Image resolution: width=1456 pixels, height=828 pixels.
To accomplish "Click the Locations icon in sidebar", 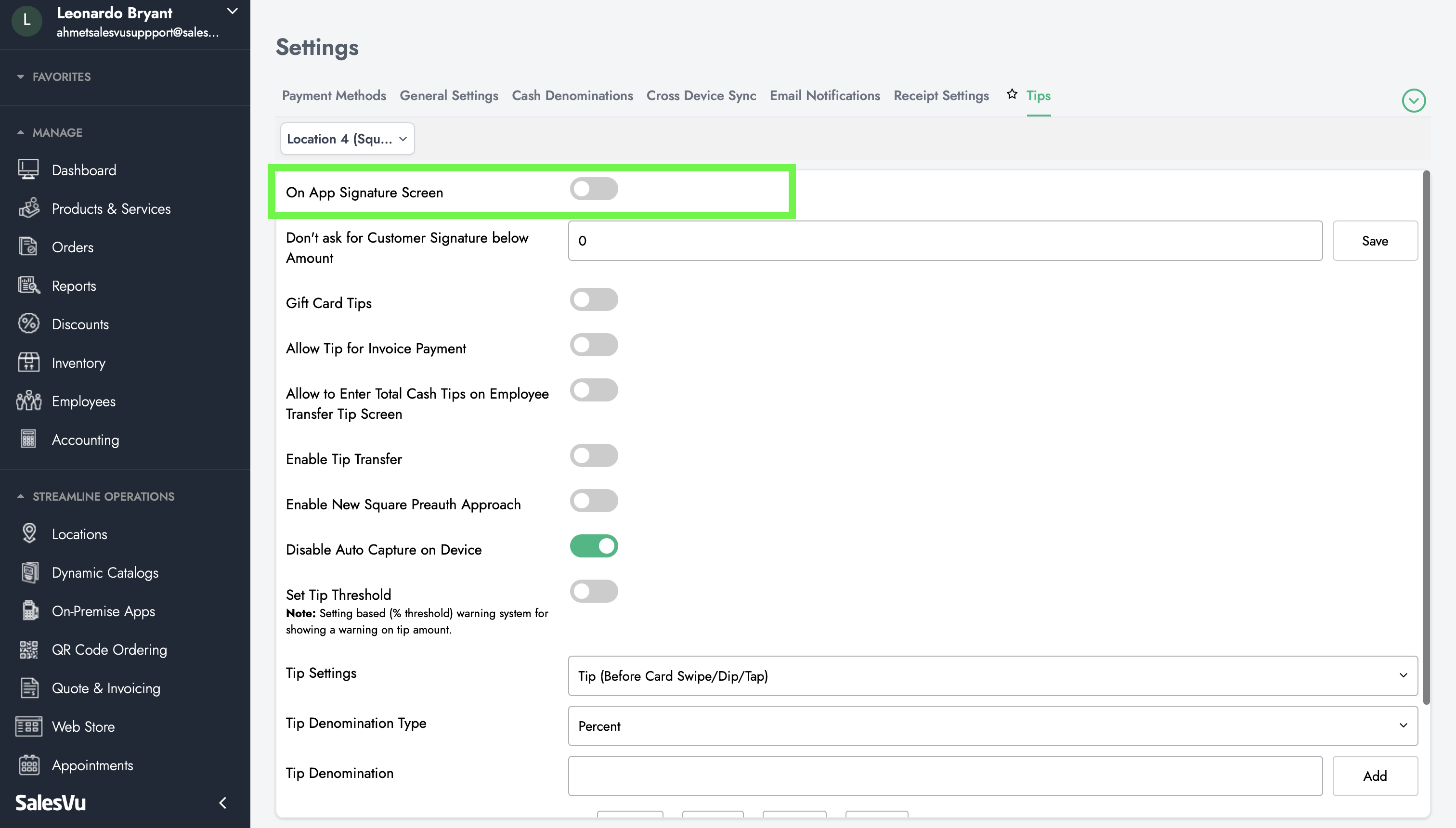I will point(28,534).
